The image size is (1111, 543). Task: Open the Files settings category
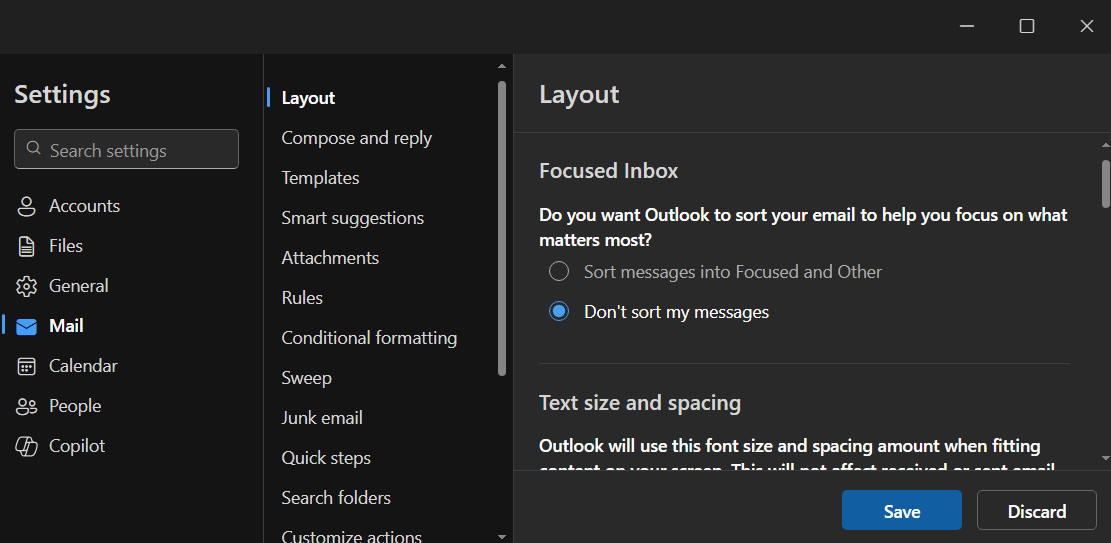(x=66, y=246)
